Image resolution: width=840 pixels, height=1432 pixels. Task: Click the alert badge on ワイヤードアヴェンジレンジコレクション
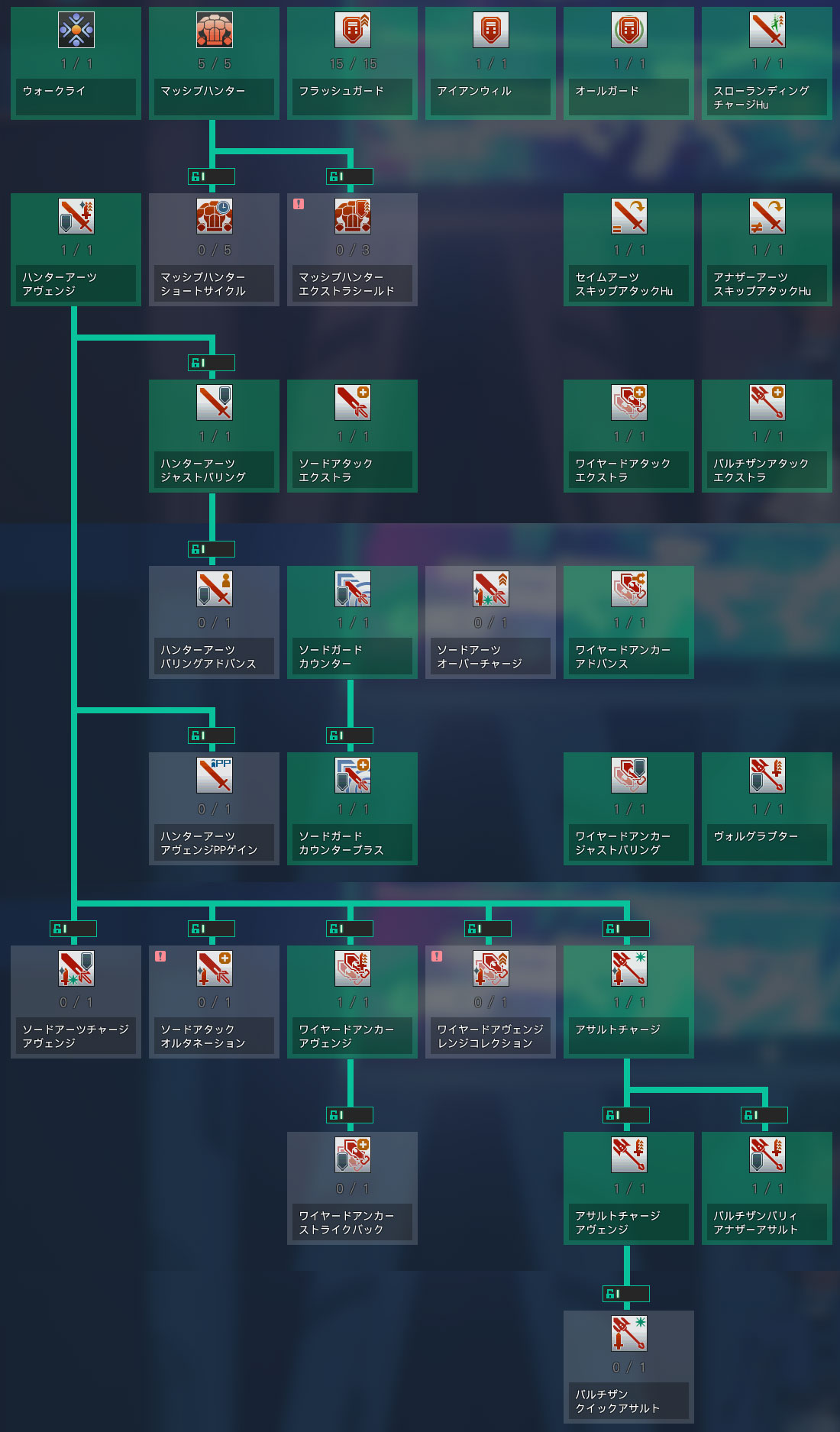tap(437, 956)
